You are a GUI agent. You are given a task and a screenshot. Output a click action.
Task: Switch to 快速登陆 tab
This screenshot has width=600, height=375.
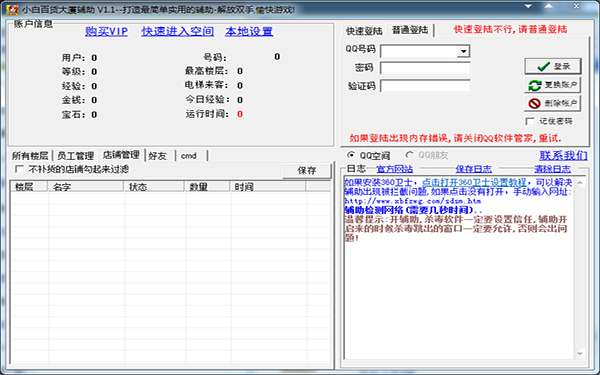coord(364,31)
